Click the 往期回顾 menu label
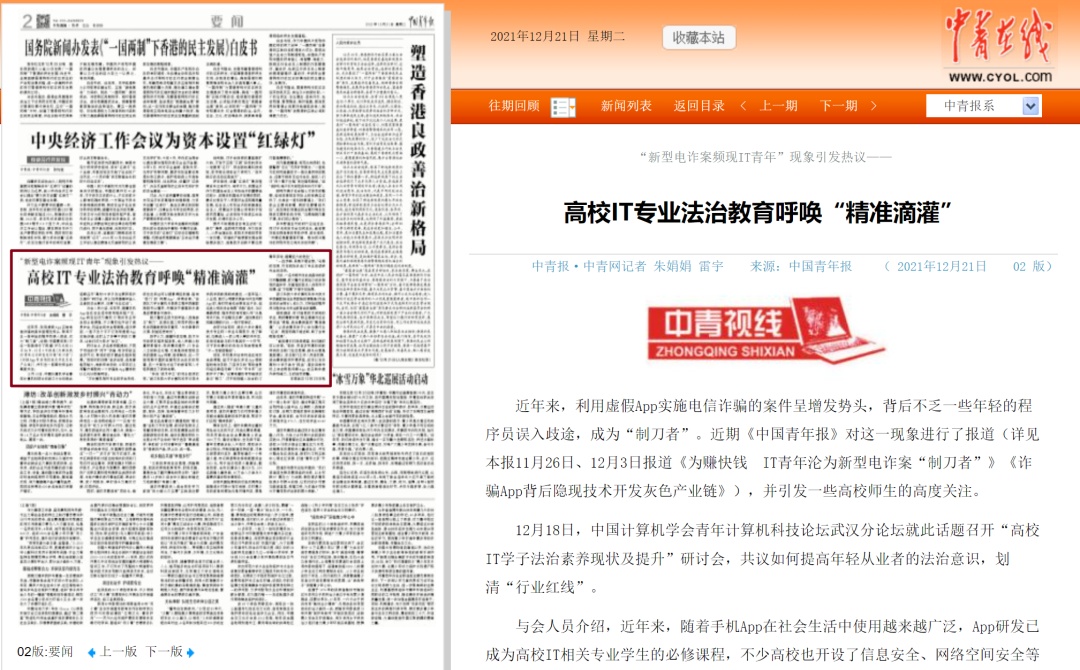 [x=513, y=106]
